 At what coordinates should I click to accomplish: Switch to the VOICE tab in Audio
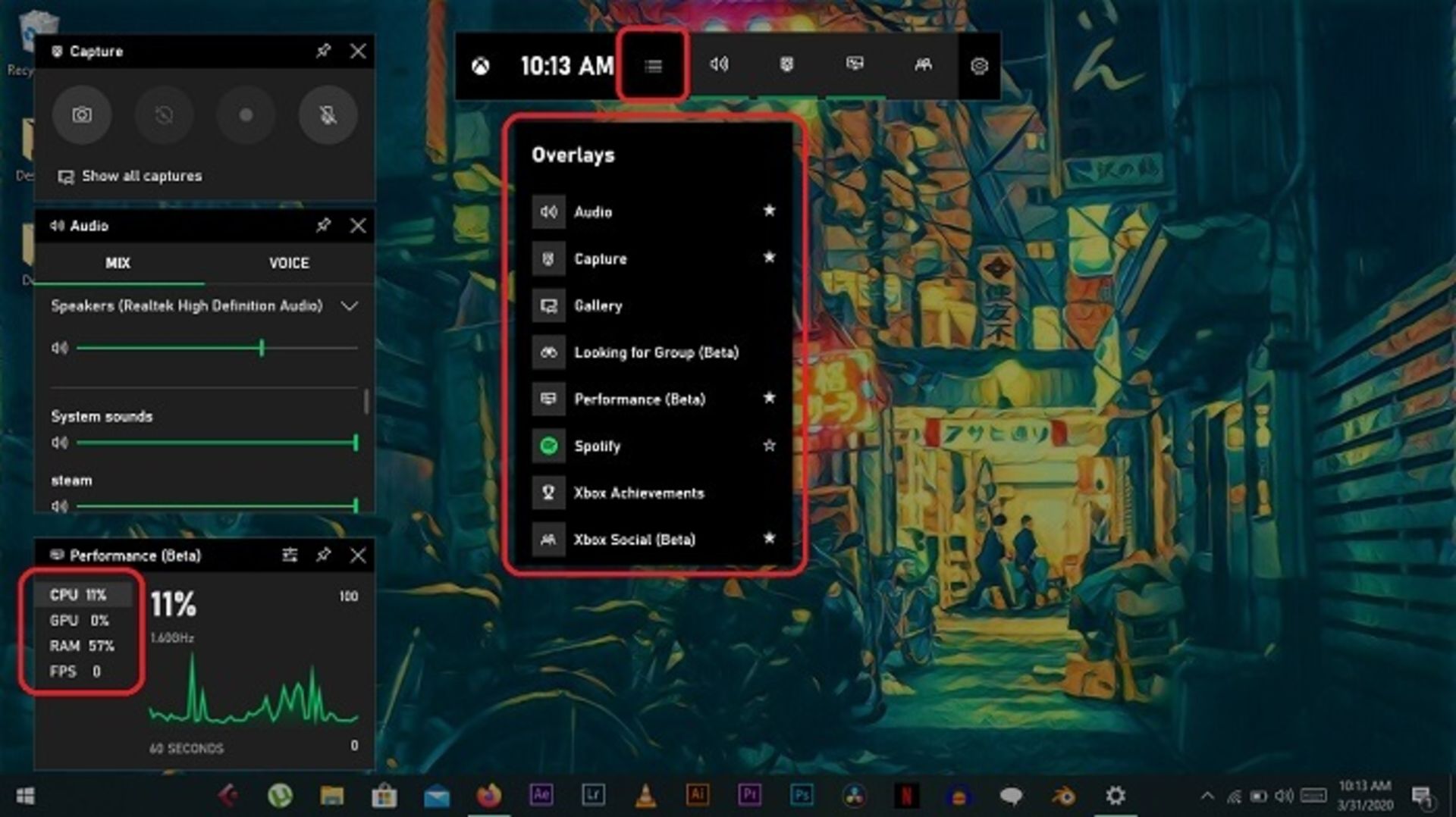(x=289, y=263)
